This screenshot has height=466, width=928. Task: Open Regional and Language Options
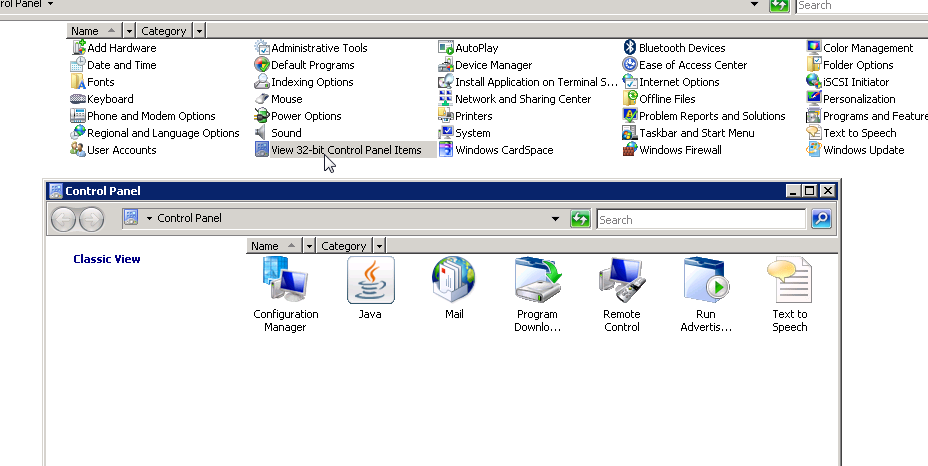155,133
